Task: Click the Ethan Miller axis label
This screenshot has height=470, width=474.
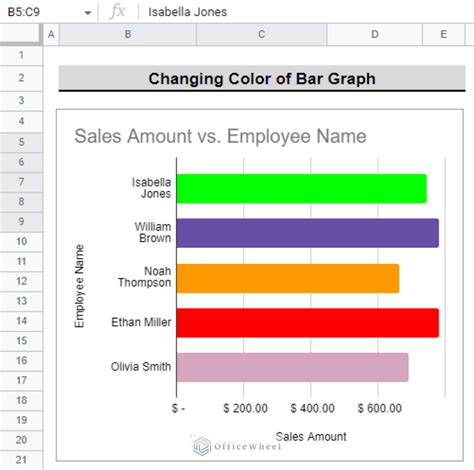Action: point(141,322)
